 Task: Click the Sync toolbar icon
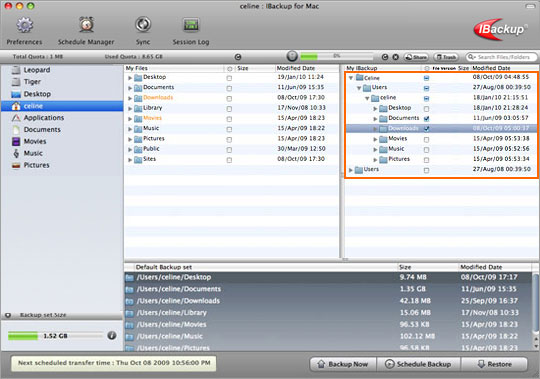pyautogui.click(x=143, y=24)
